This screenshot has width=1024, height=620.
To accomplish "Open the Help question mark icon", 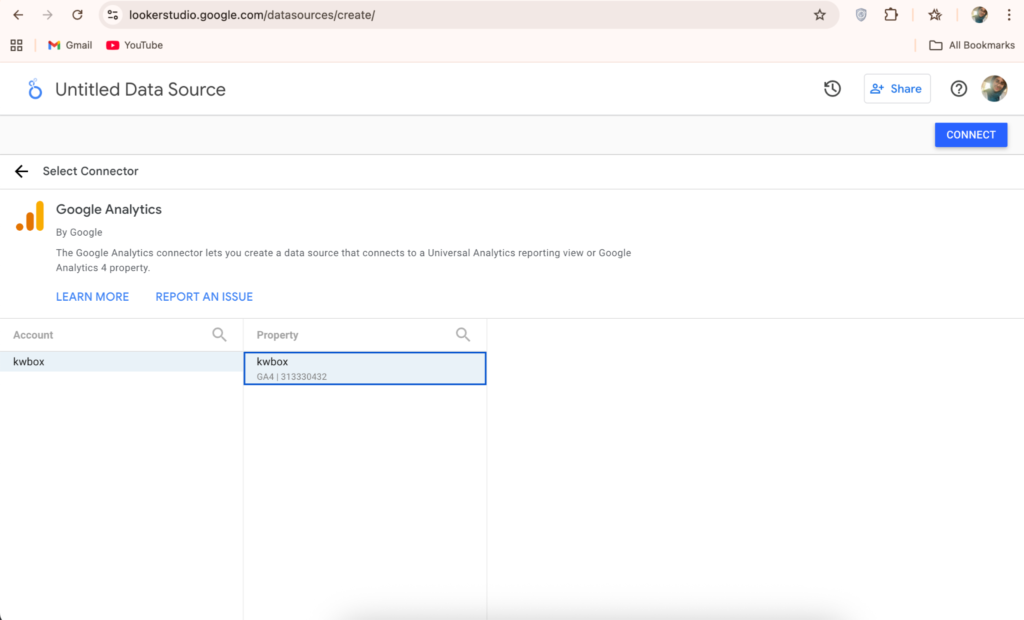I will pos(958,89).
